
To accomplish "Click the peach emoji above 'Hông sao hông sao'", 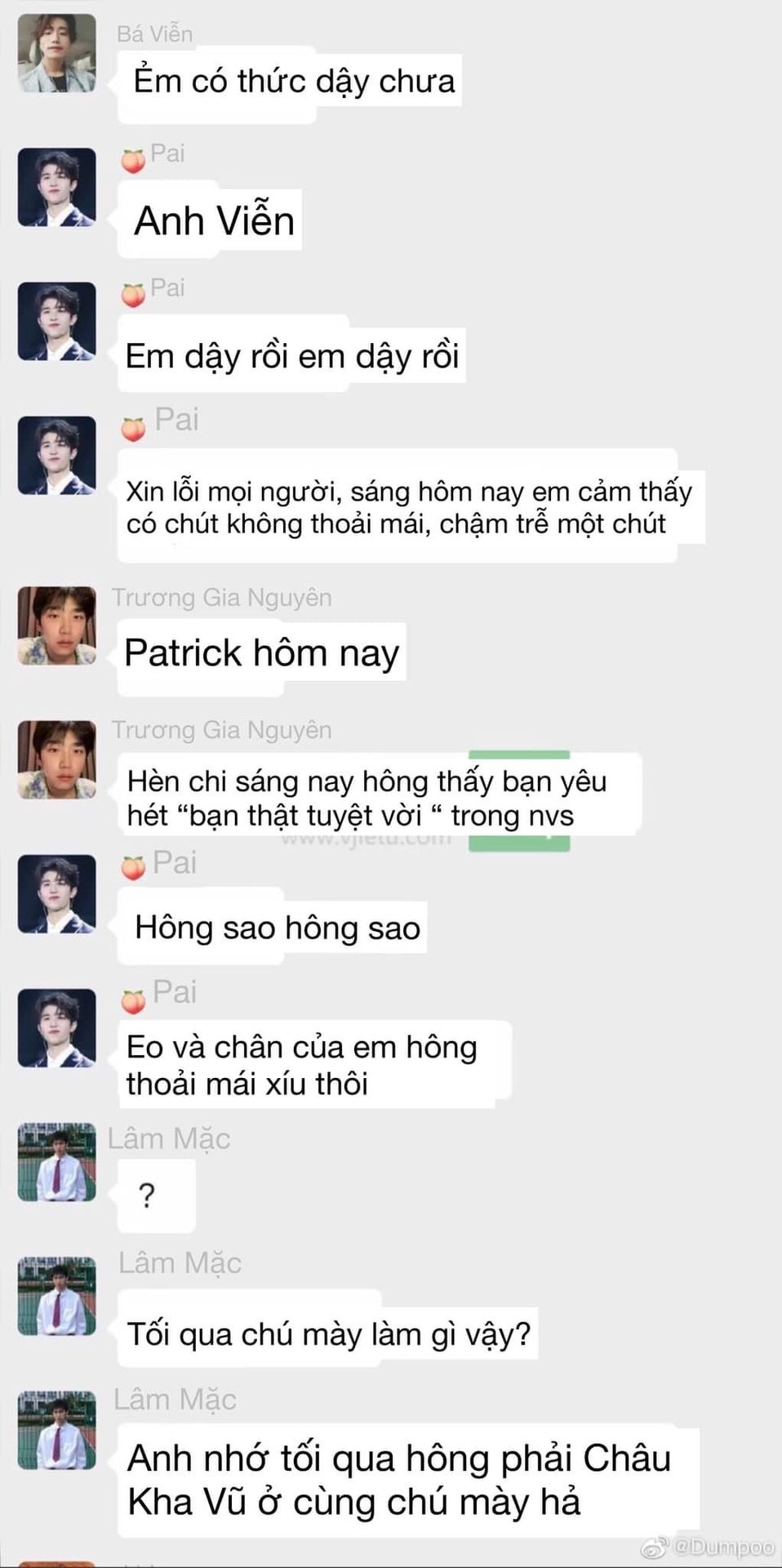I will 133,868.
